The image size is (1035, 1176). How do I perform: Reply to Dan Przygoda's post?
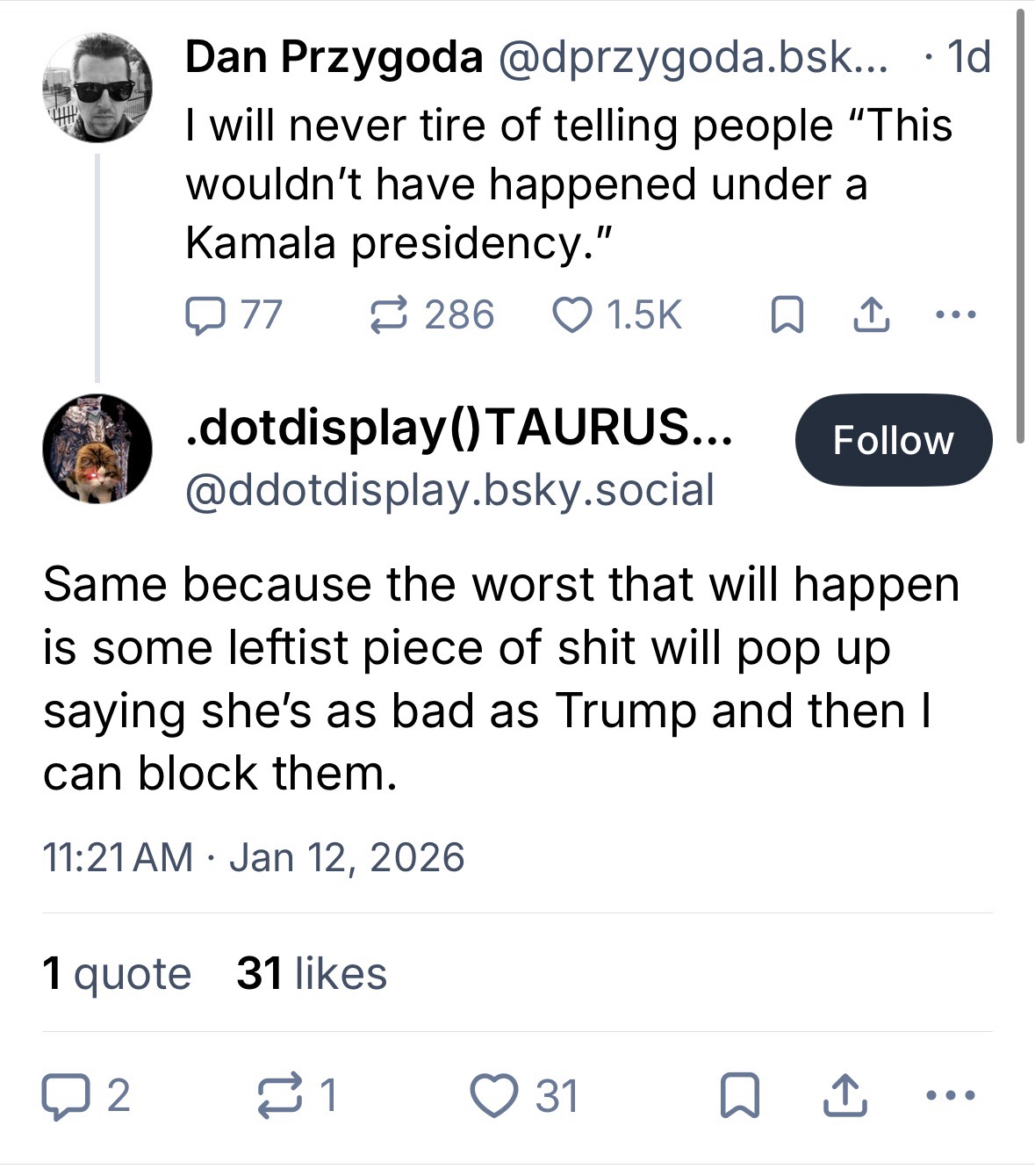204,315
